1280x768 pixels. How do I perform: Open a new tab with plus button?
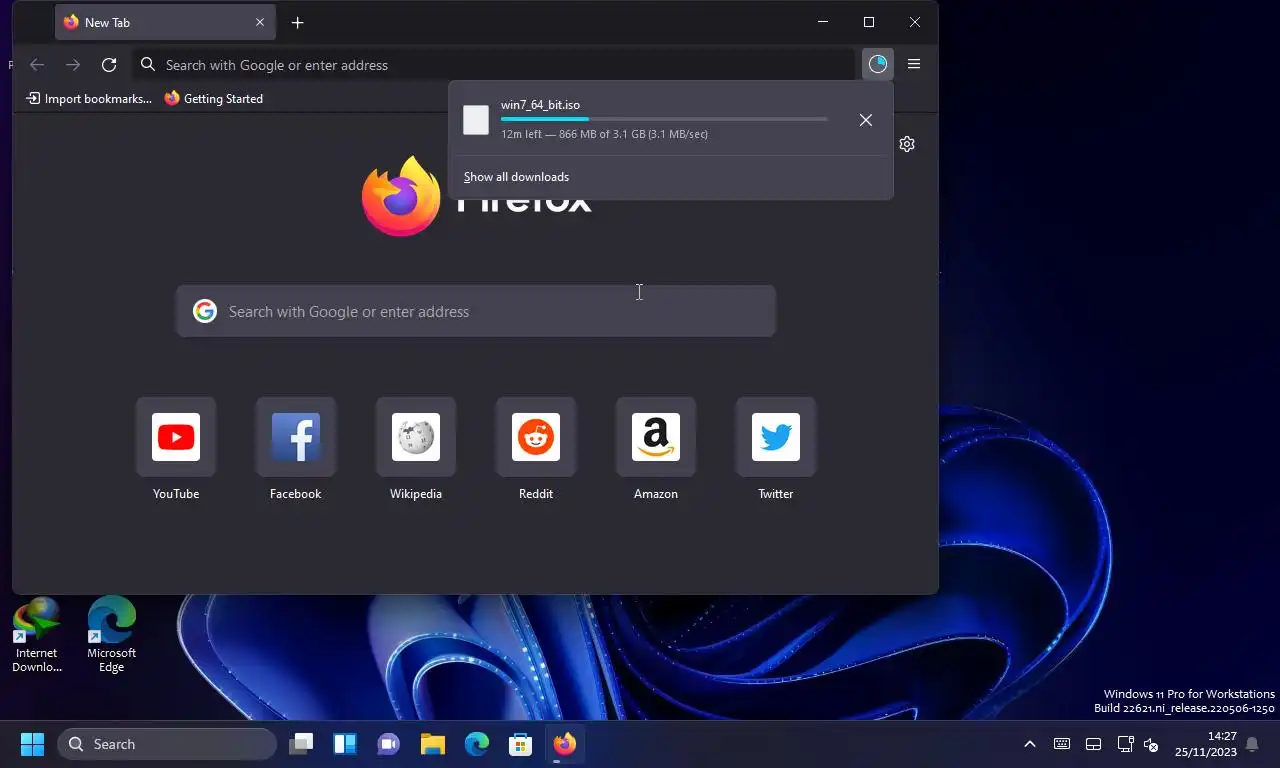297,22
